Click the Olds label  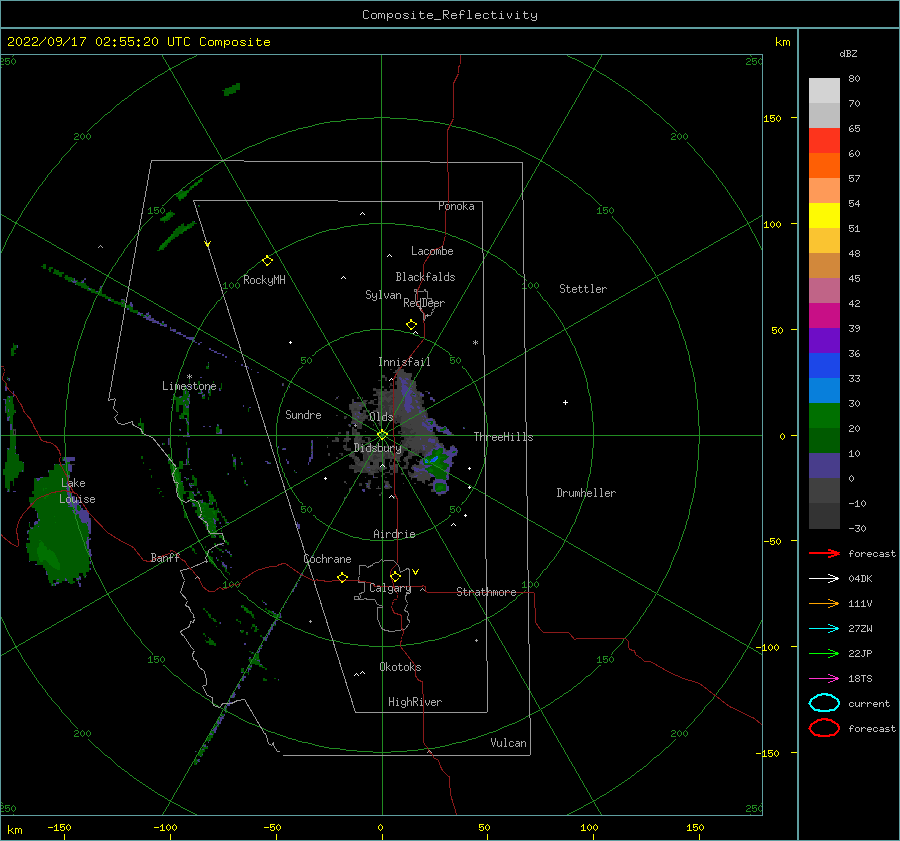[x=381, y=417]
